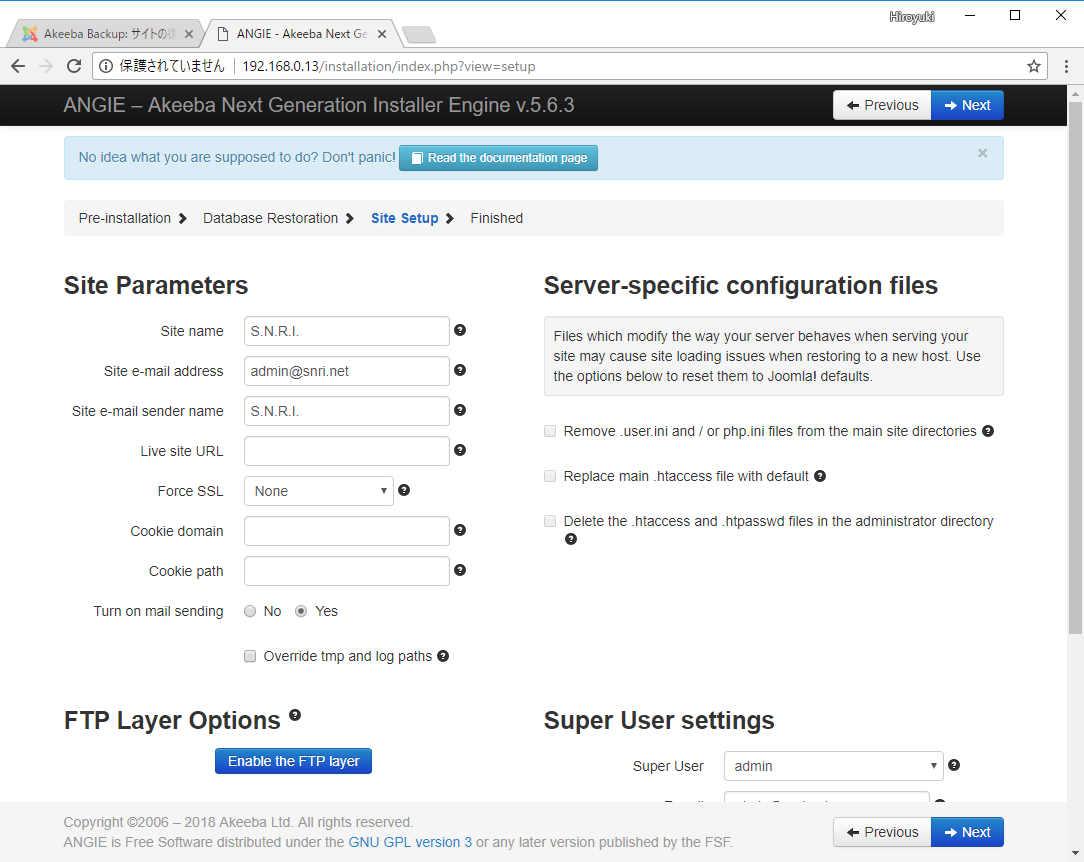Open a new browser tab

coord(418,35)
